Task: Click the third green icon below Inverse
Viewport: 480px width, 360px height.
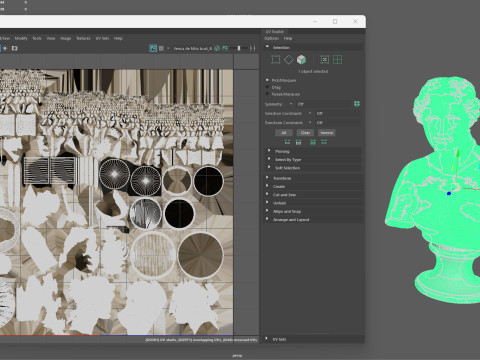Action: (313, 142)
